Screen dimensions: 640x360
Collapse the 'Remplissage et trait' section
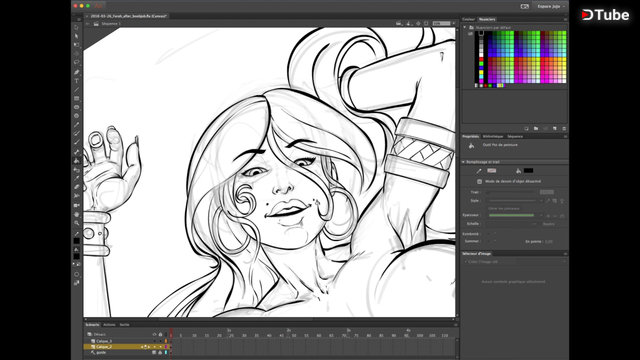[463, 162]
